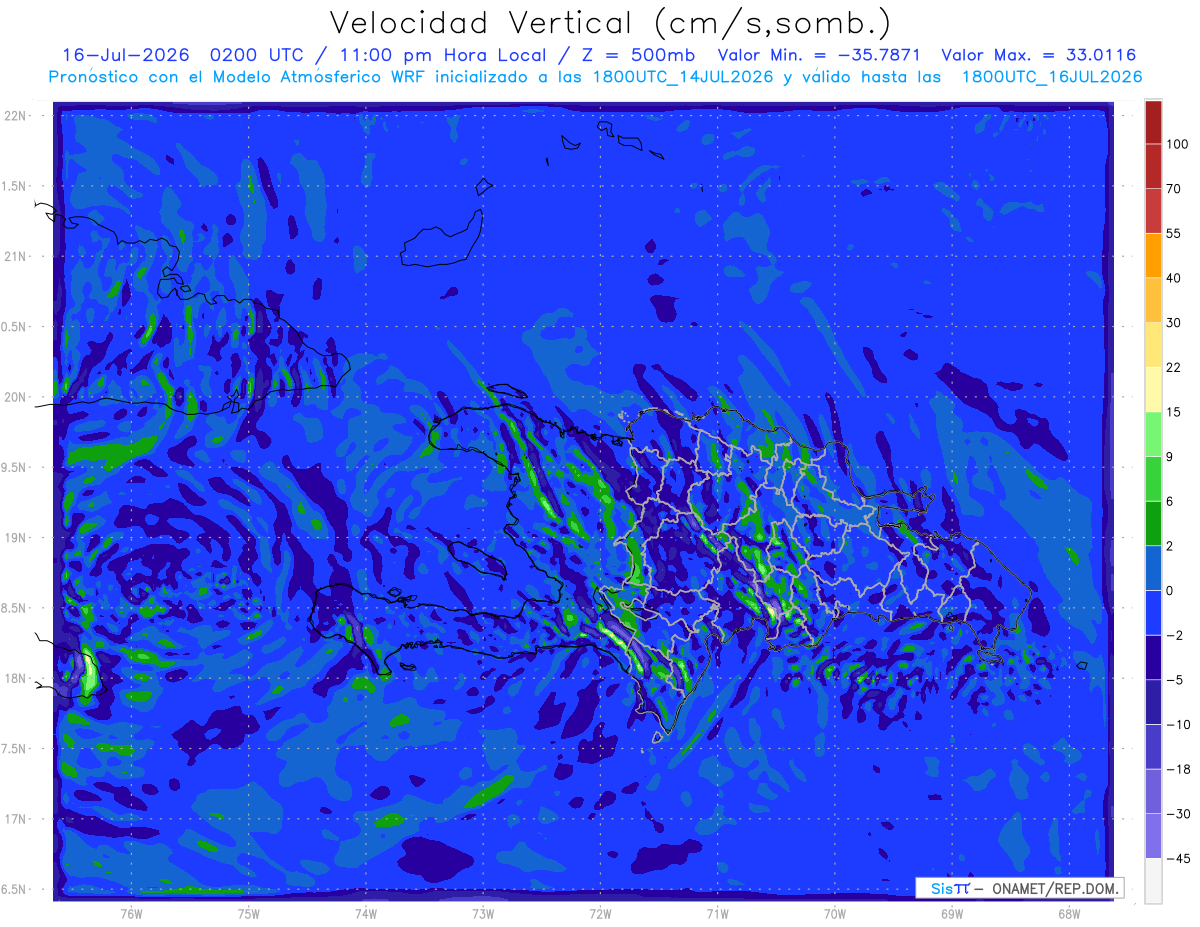Click the "18N" latitude tick label
This screenshot has height=927, width=1200.
click(x=14, y=678)
